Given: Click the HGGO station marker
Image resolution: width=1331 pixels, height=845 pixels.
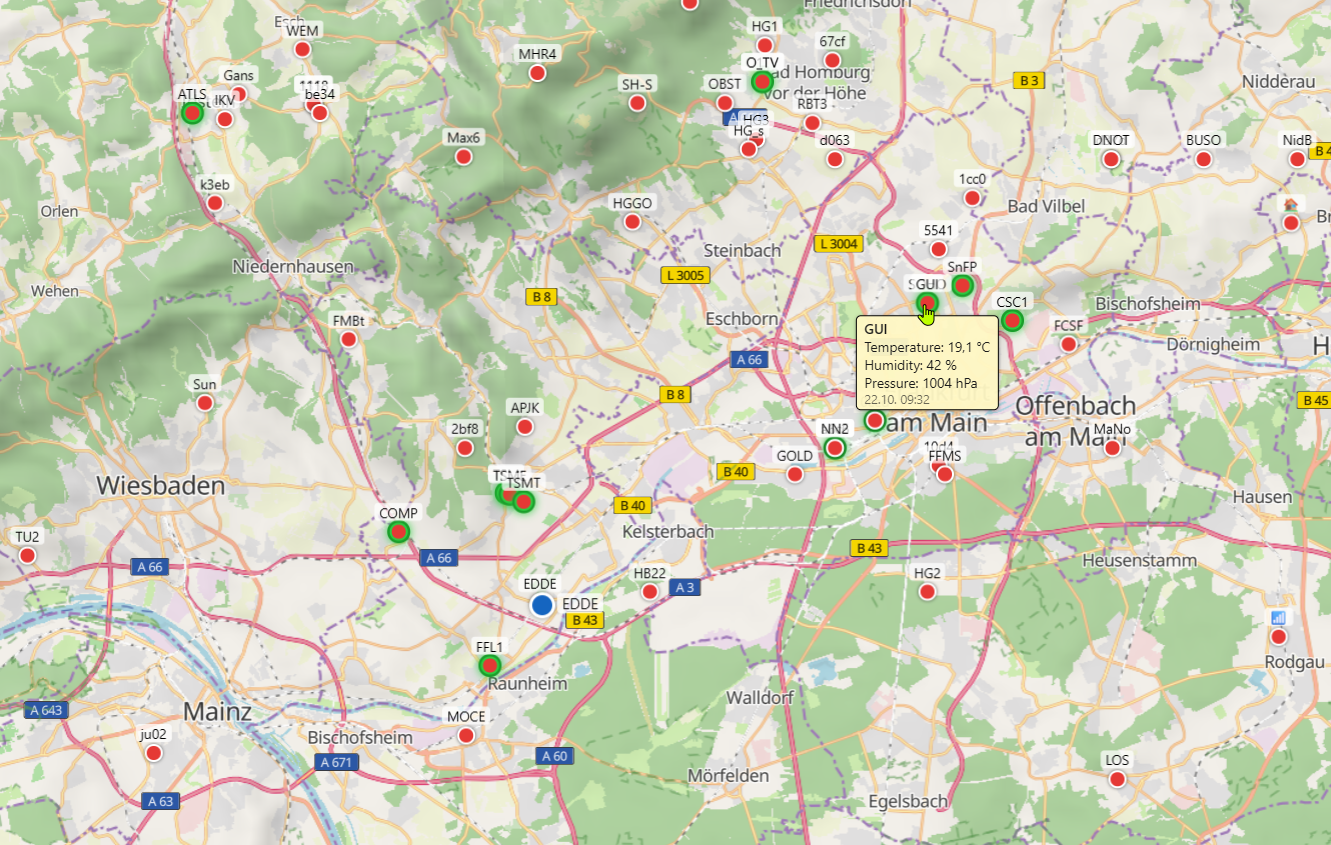Looking at the screenshot, I should [x=632, y=222].
